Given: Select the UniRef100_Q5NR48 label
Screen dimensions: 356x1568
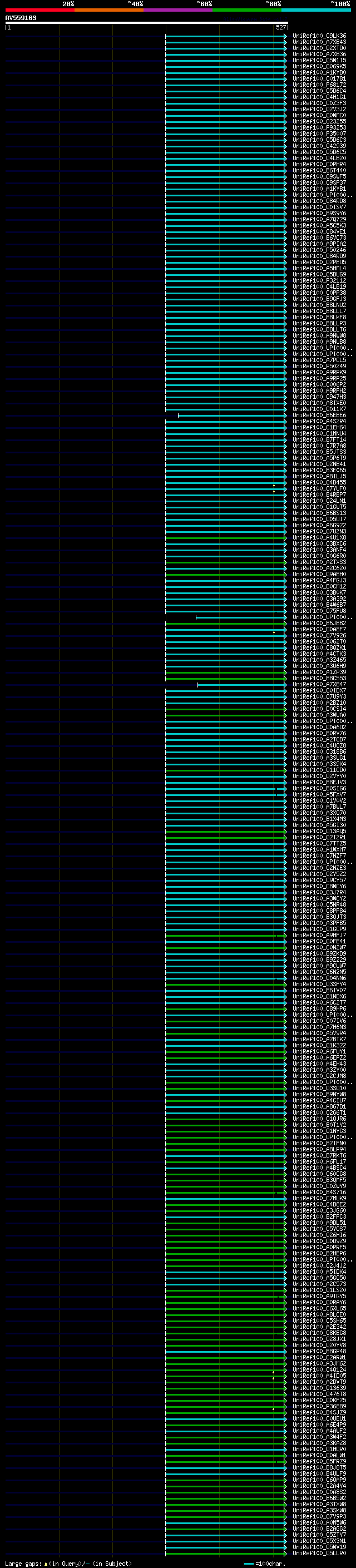Looking at the screenshot, I should pos(319,905).
